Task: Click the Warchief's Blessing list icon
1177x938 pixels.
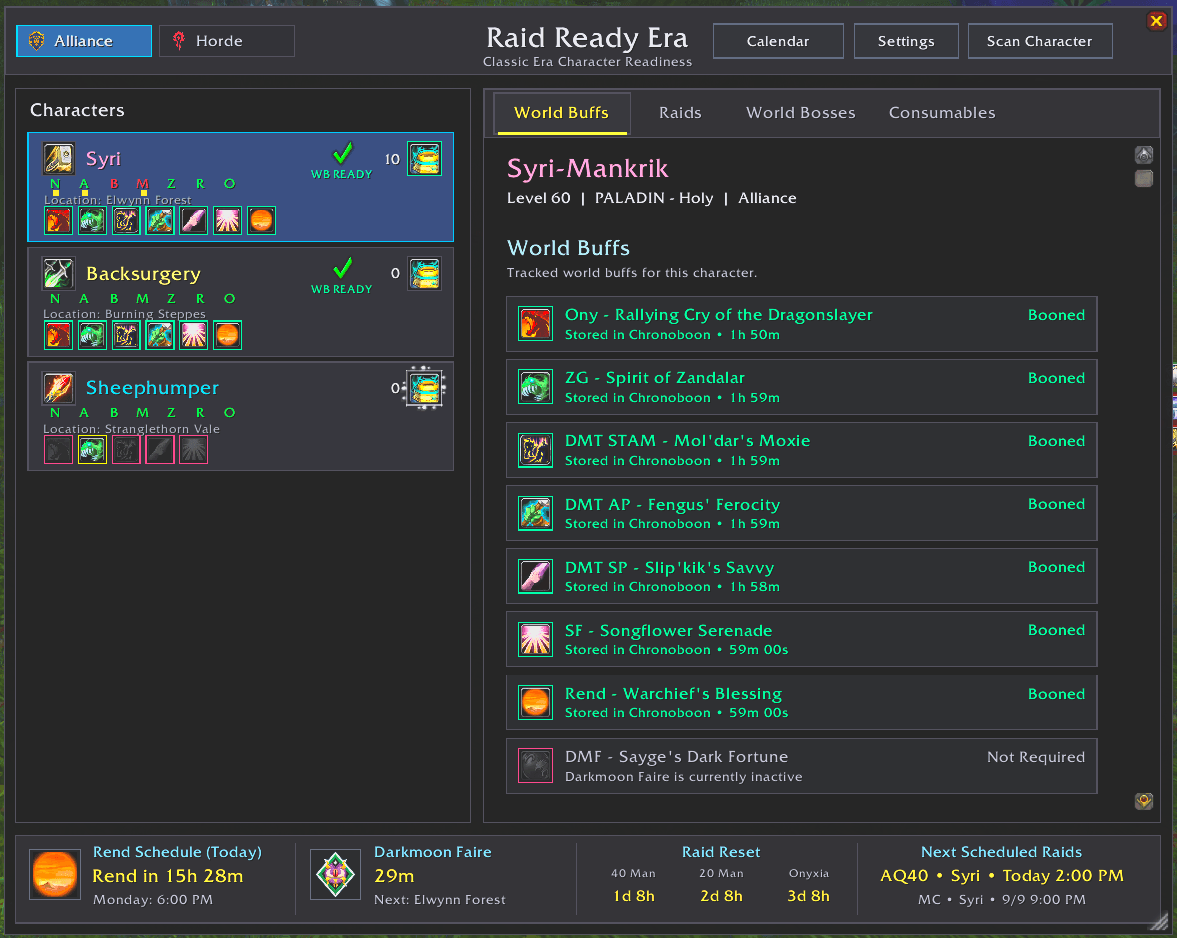Action: coord(536,702)
